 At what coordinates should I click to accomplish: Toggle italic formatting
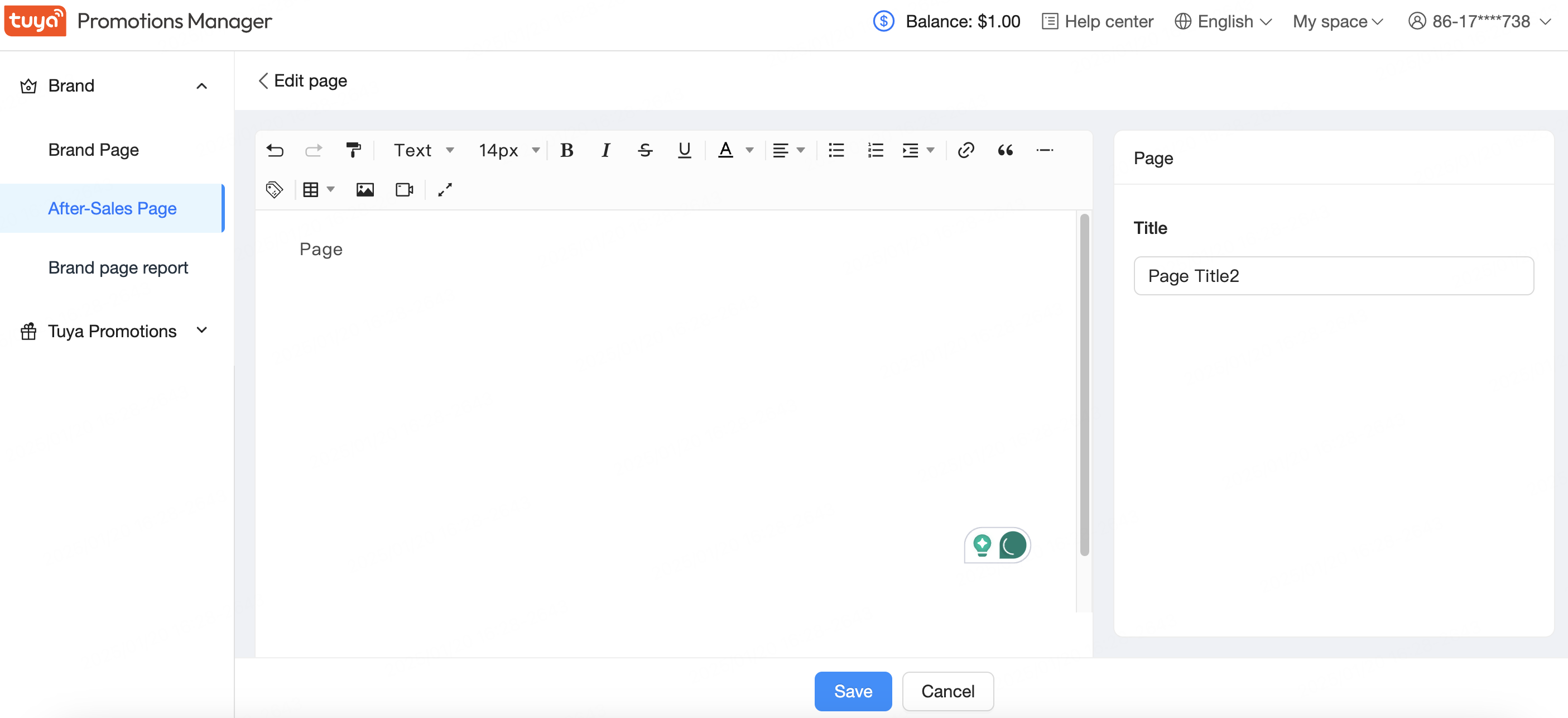pyautogui.click(x=605, y=150)
